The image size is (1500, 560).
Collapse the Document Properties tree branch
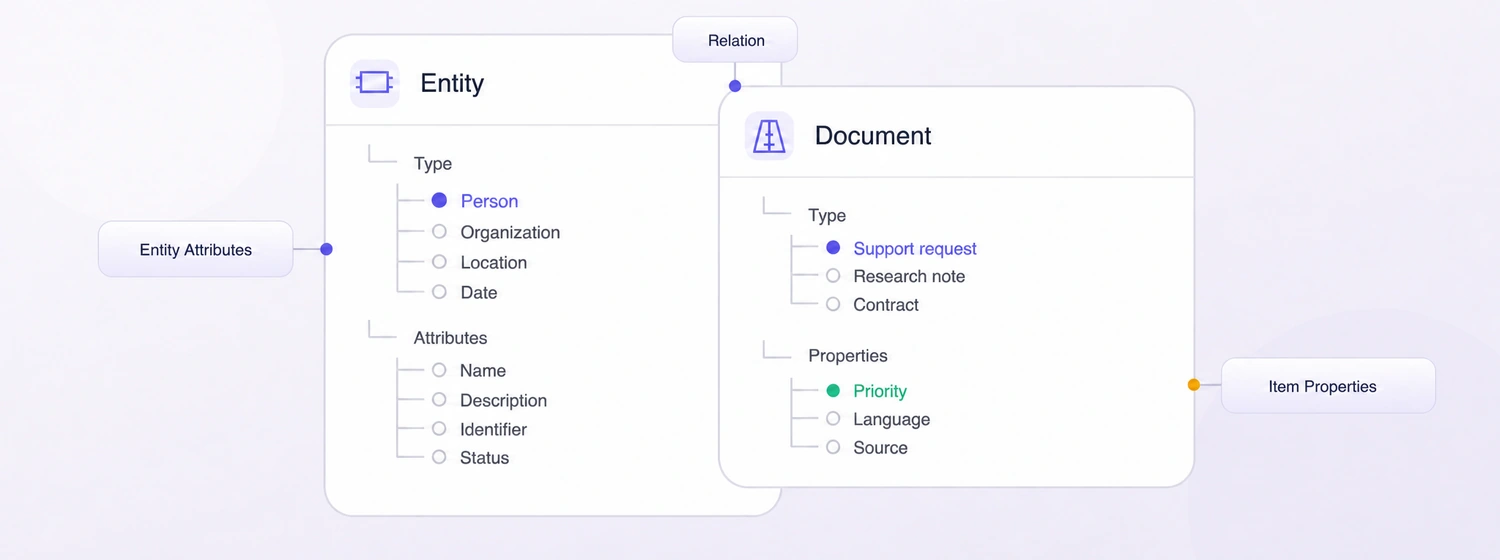(778, 348)
